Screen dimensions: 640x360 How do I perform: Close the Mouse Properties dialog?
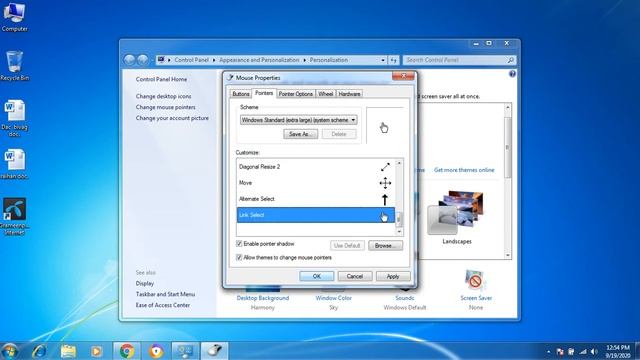click(403, 76)
